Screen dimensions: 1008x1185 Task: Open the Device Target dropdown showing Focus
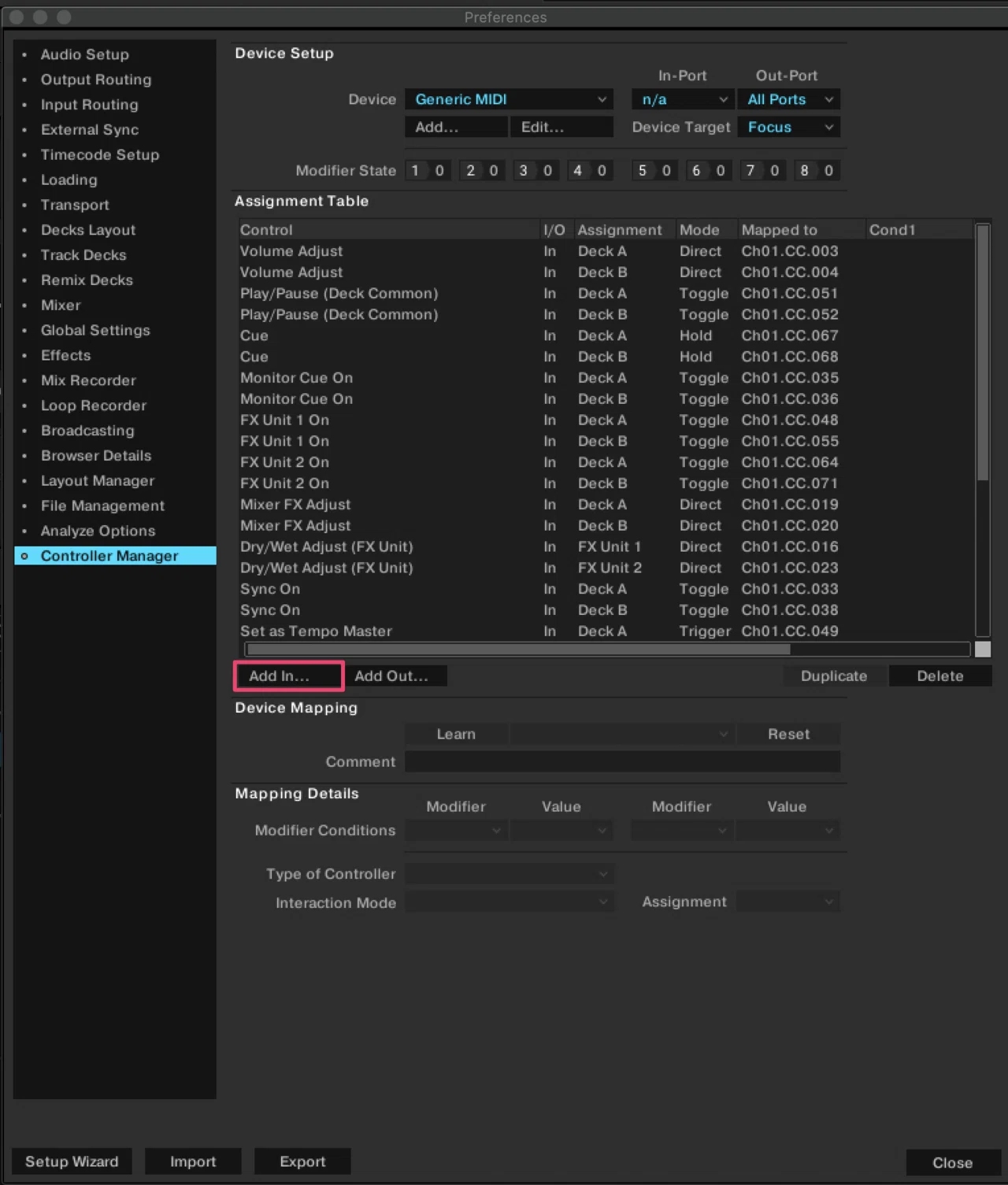[x=788, y=127]
